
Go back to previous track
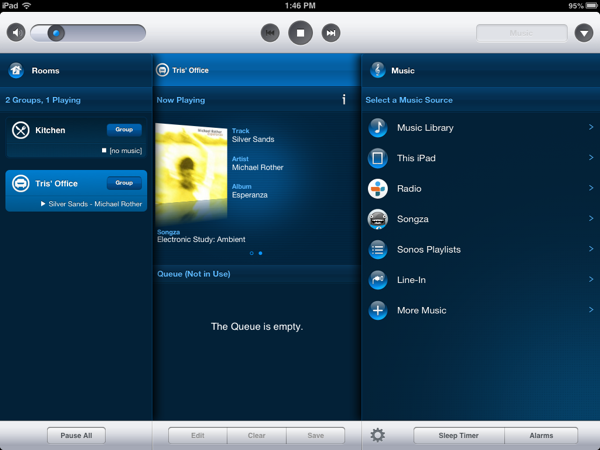tap(270, 33)
